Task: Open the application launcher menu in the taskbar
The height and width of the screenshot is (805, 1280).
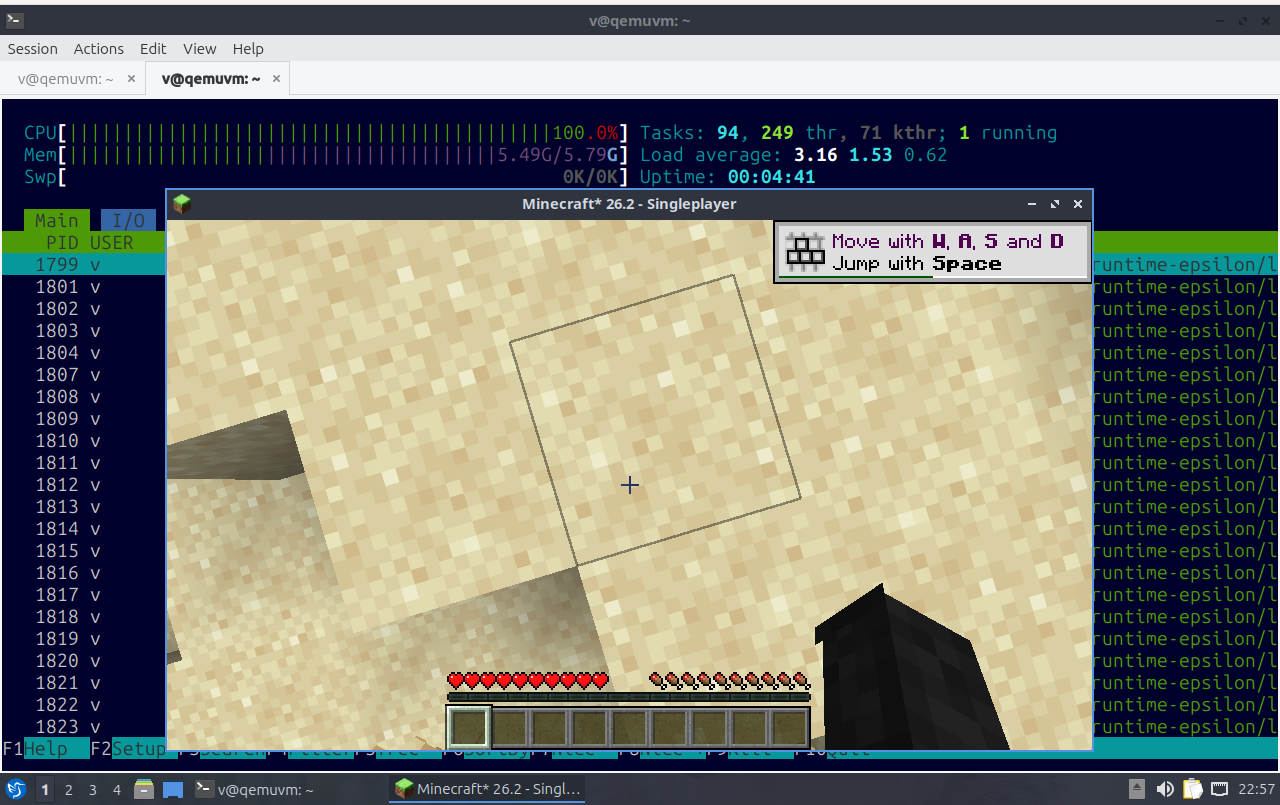Action: pyautogui.click(x=16, y=789)
